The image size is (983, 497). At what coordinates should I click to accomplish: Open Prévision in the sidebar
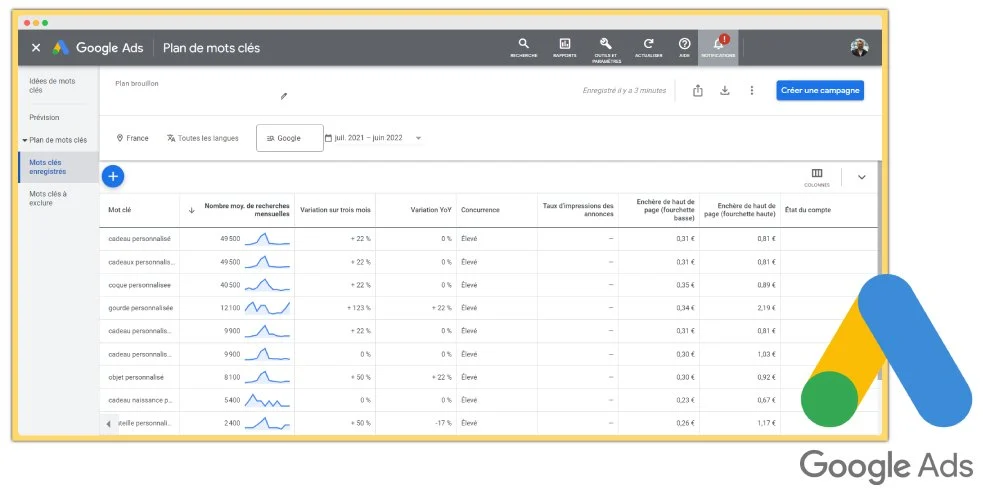(45, 117)
